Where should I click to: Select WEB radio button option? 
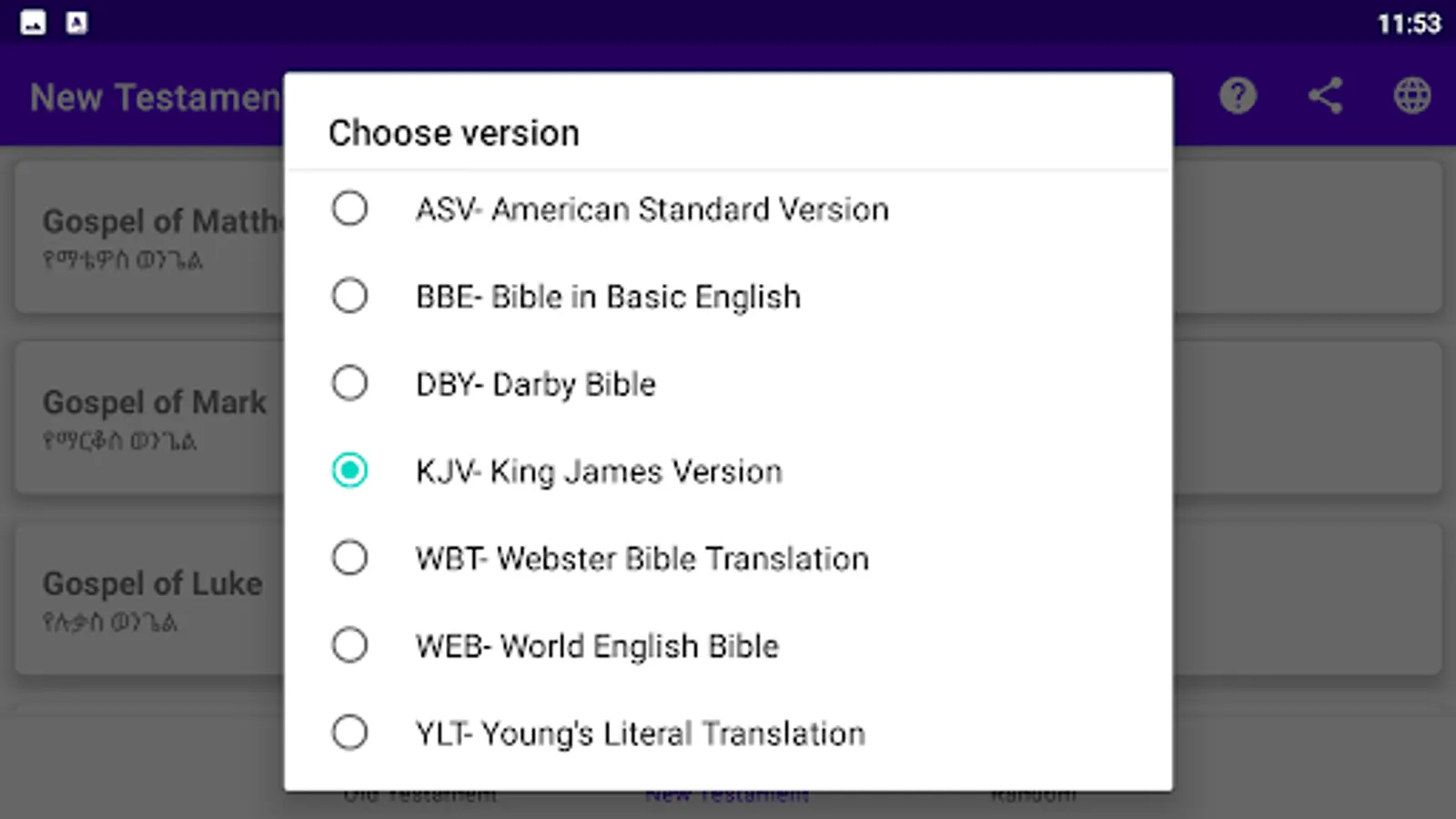point(349,645)
